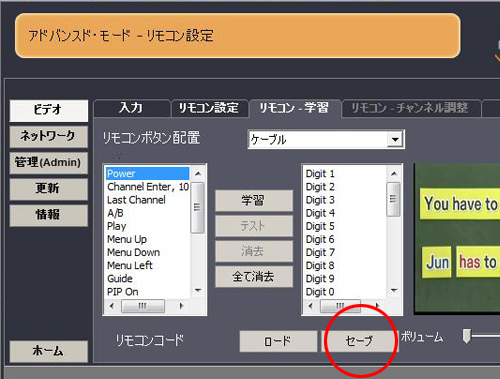Switch to the 入力 tab

click(x=131, y=108)
